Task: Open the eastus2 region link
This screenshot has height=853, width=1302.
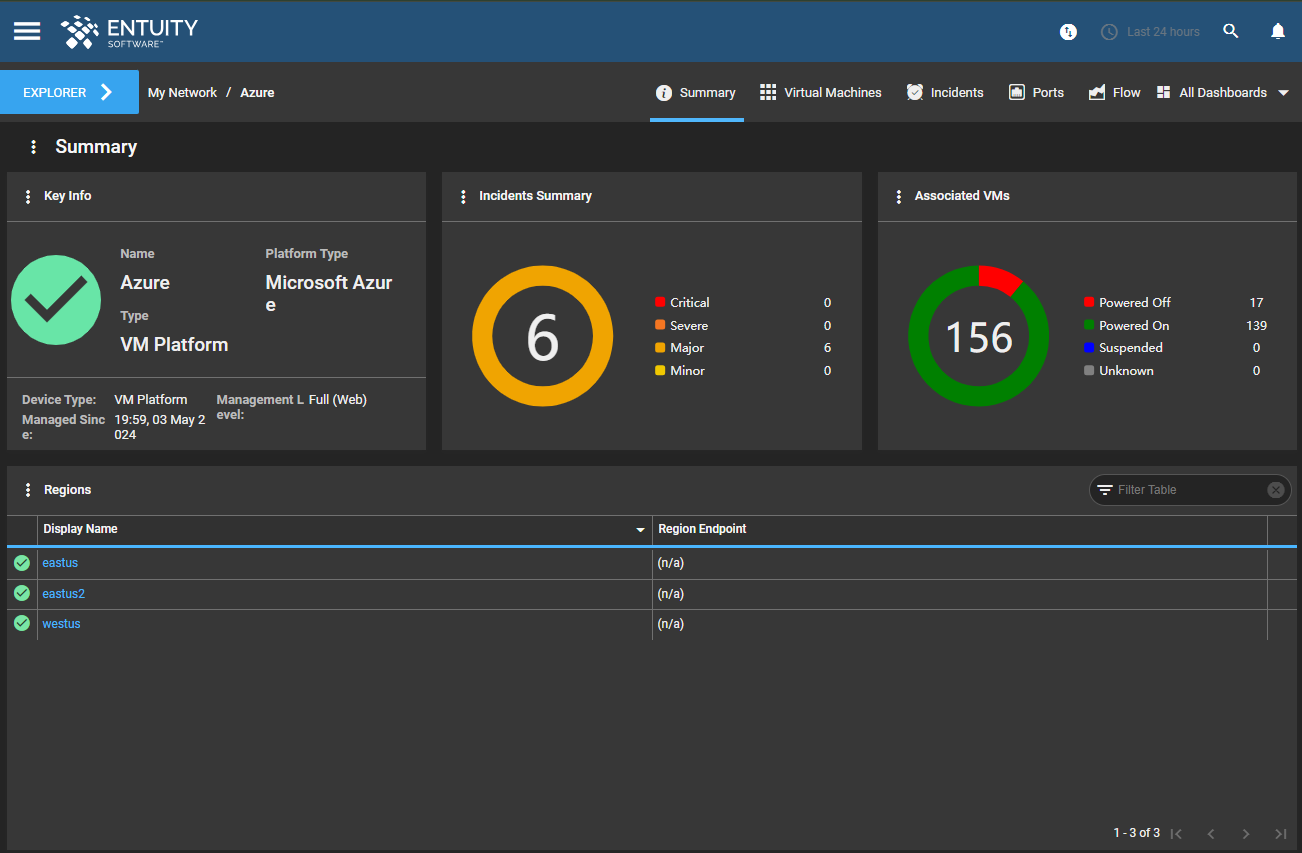Action: coord(63,594)
